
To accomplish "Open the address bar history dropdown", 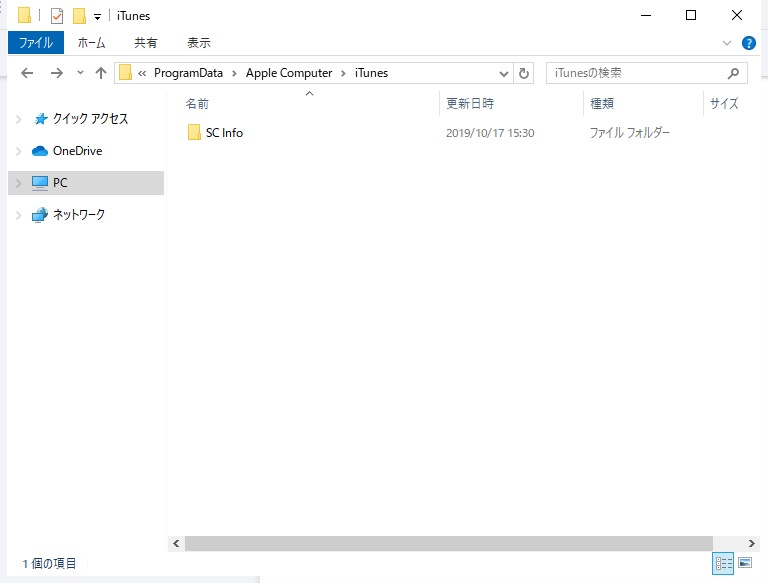I will [x=504, y=73].
